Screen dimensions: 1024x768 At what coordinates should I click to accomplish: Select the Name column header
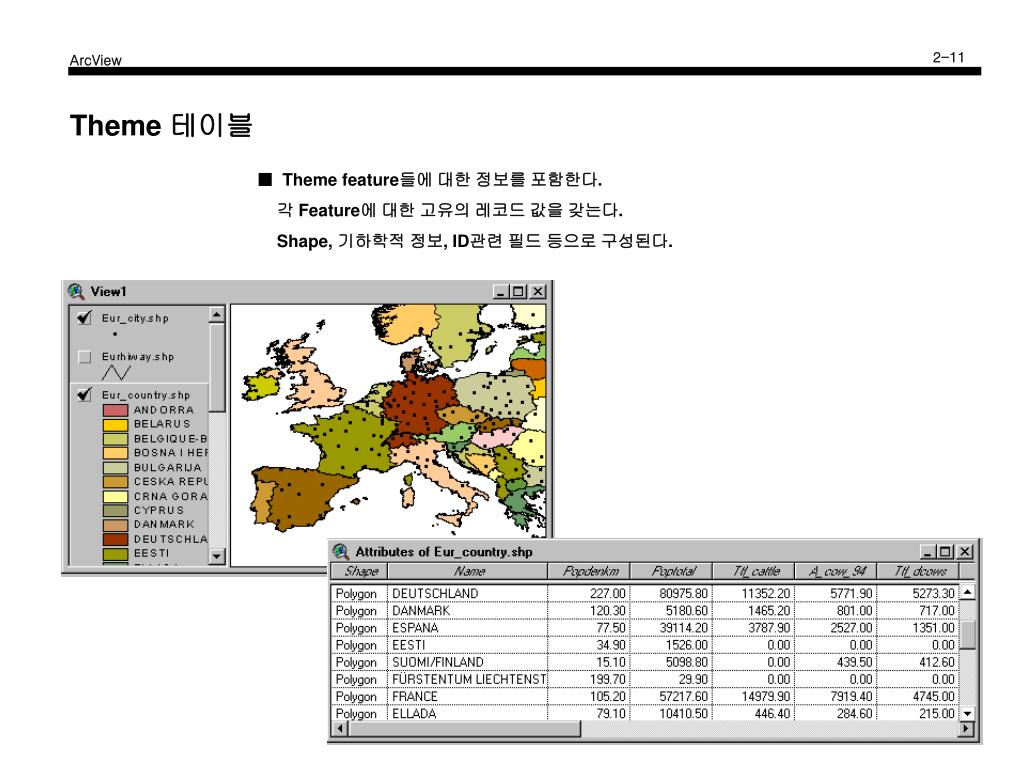click(x=467, y=571)
